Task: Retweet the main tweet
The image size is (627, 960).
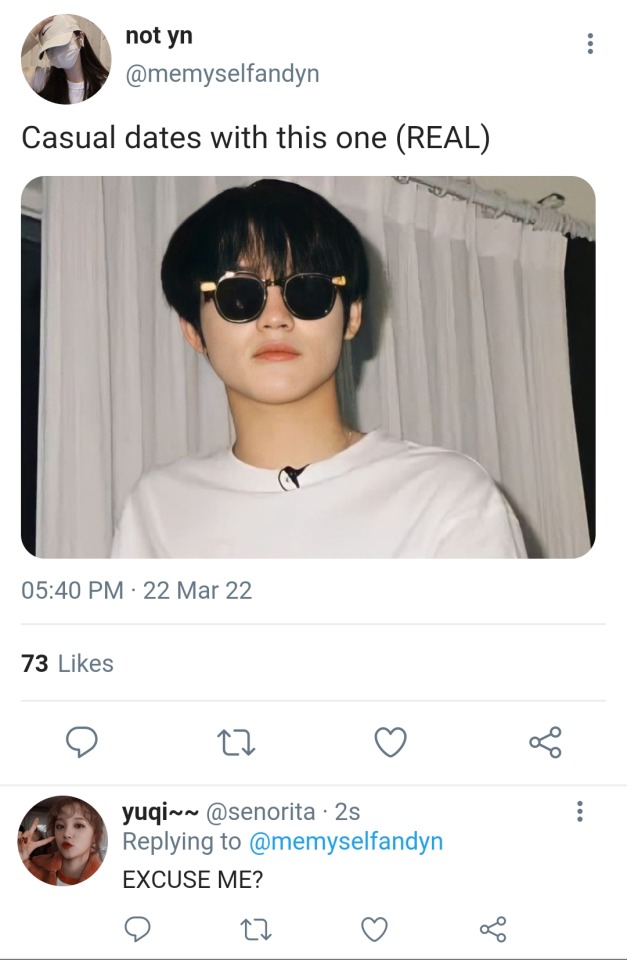Action: [x=236, y=742]
